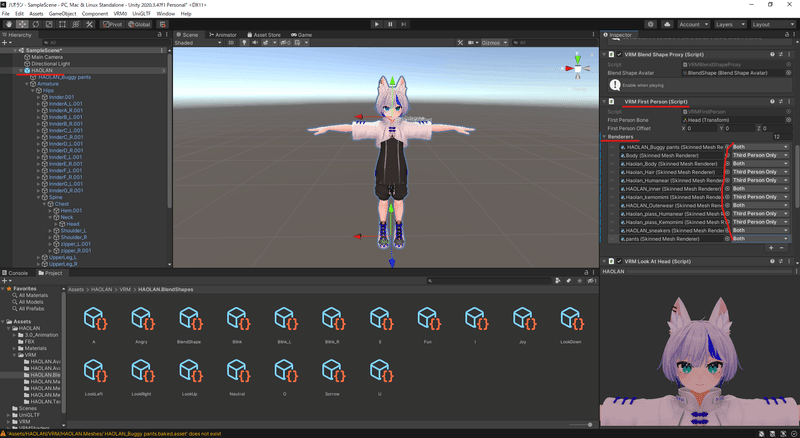Open Unity Collaborate services gear icon
Image resolution: width=800 pixels, height=438 pixels.
click(651, 24)
